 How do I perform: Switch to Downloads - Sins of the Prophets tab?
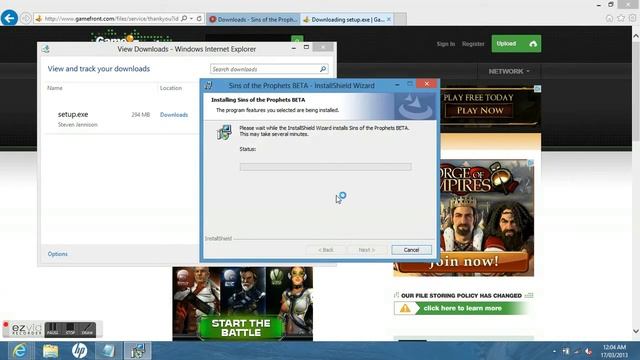coord(253,19)
